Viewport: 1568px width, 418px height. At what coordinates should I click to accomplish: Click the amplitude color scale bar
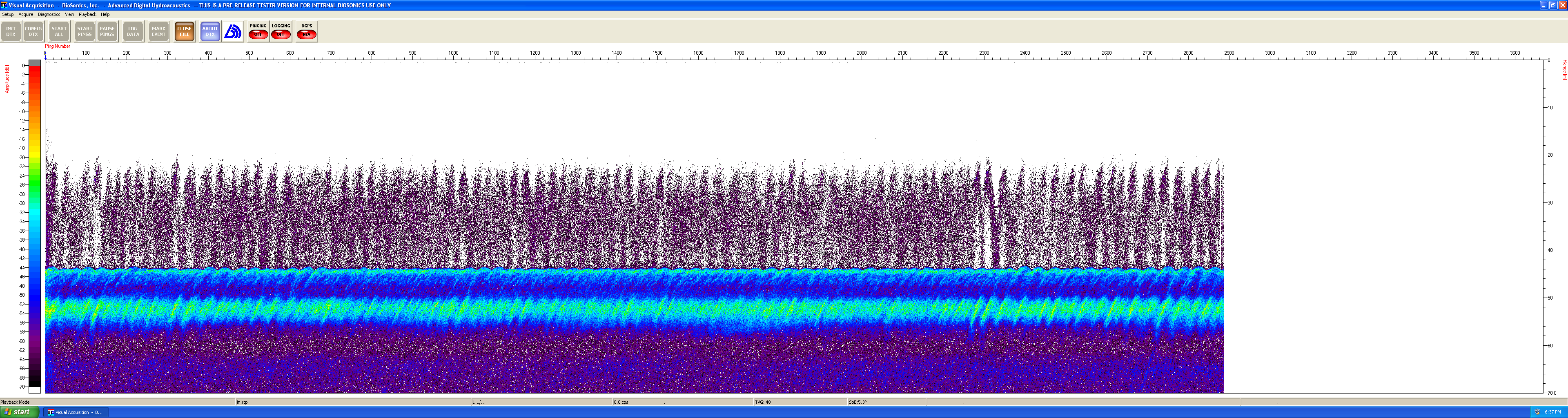[35, 226]
